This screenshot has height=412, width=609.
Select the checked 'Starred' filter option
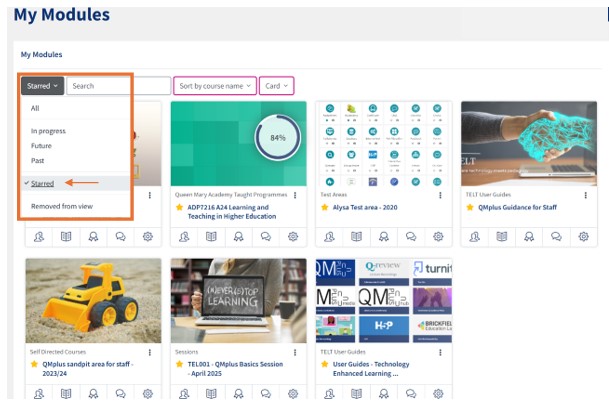[x=43, y=183]
